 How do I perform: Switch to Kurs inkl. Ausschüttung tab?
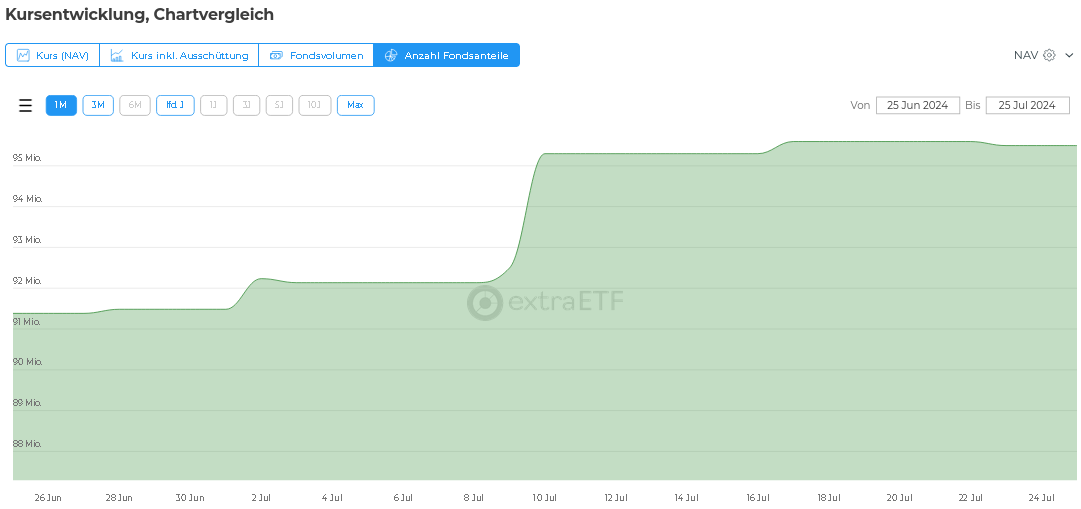(189, 55)
